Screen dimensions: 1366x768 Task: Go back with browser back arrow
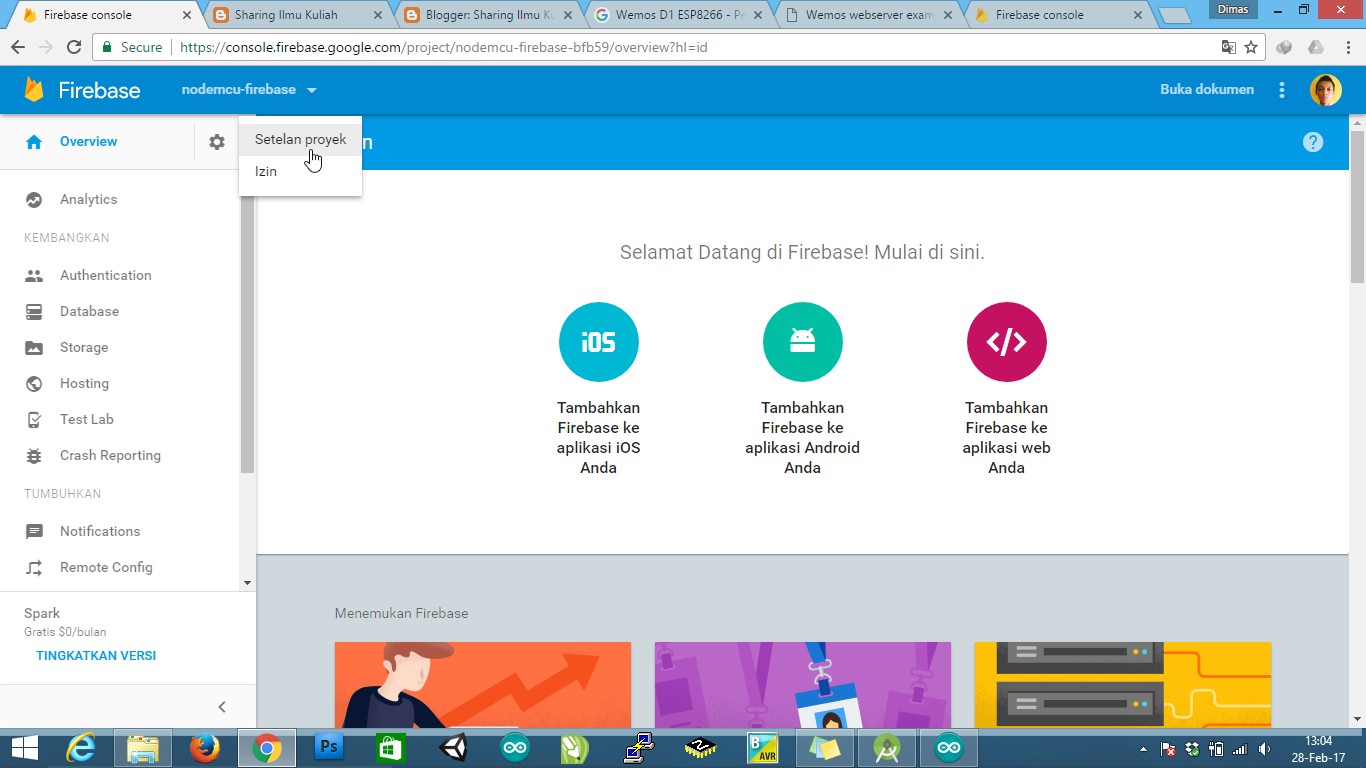click(18, 47)
